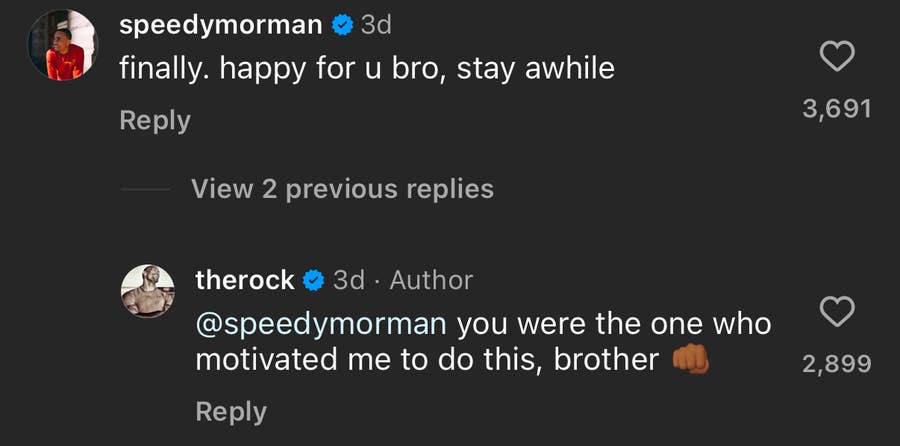Reply to speedymorman's comment
Image resolution: width=900 pixels, height=446 pixels.
(x=154, y=120)
